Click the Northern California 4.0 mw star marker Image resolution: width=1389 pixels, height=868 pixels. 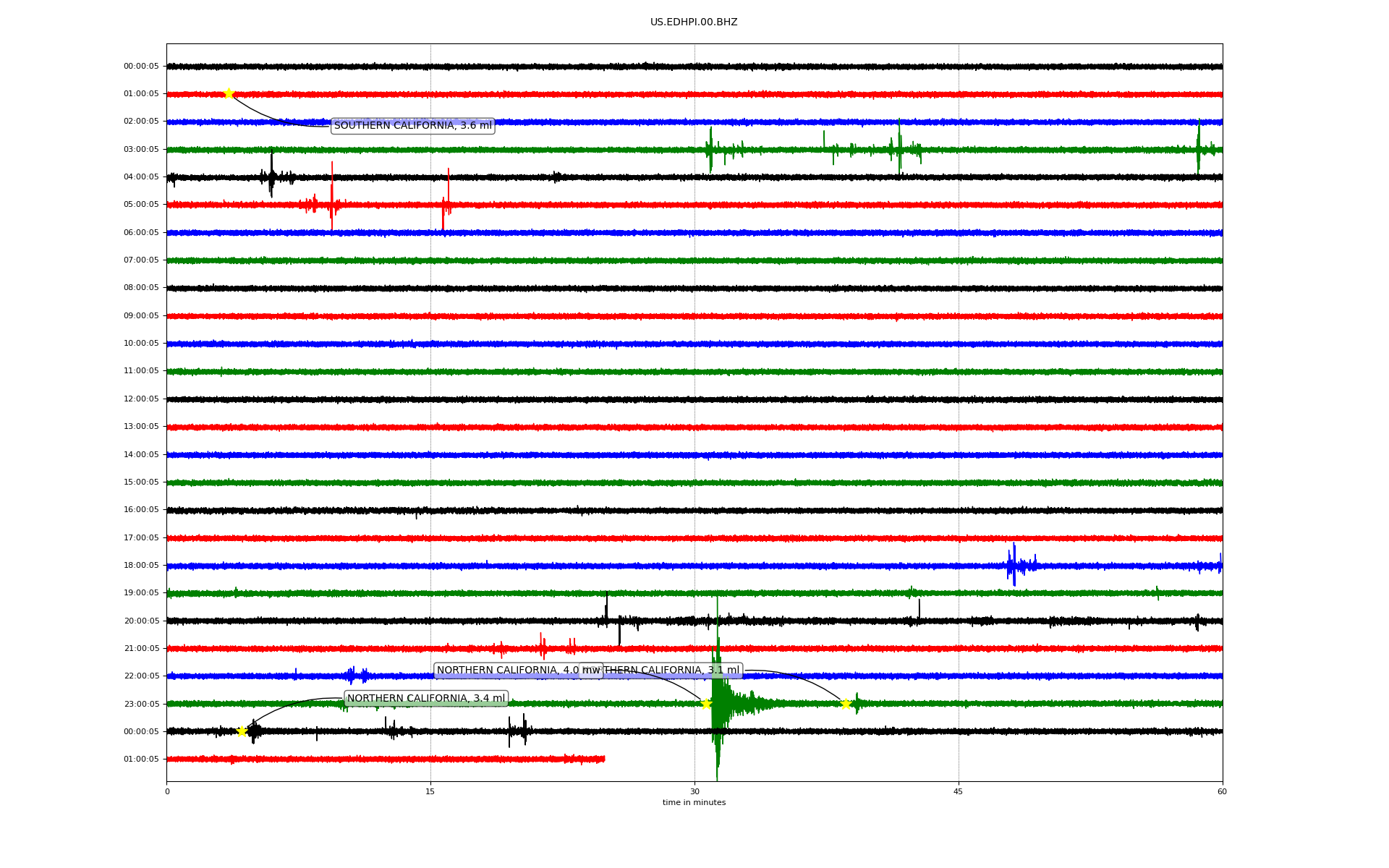pyautogui.click(x=706, y=704)
